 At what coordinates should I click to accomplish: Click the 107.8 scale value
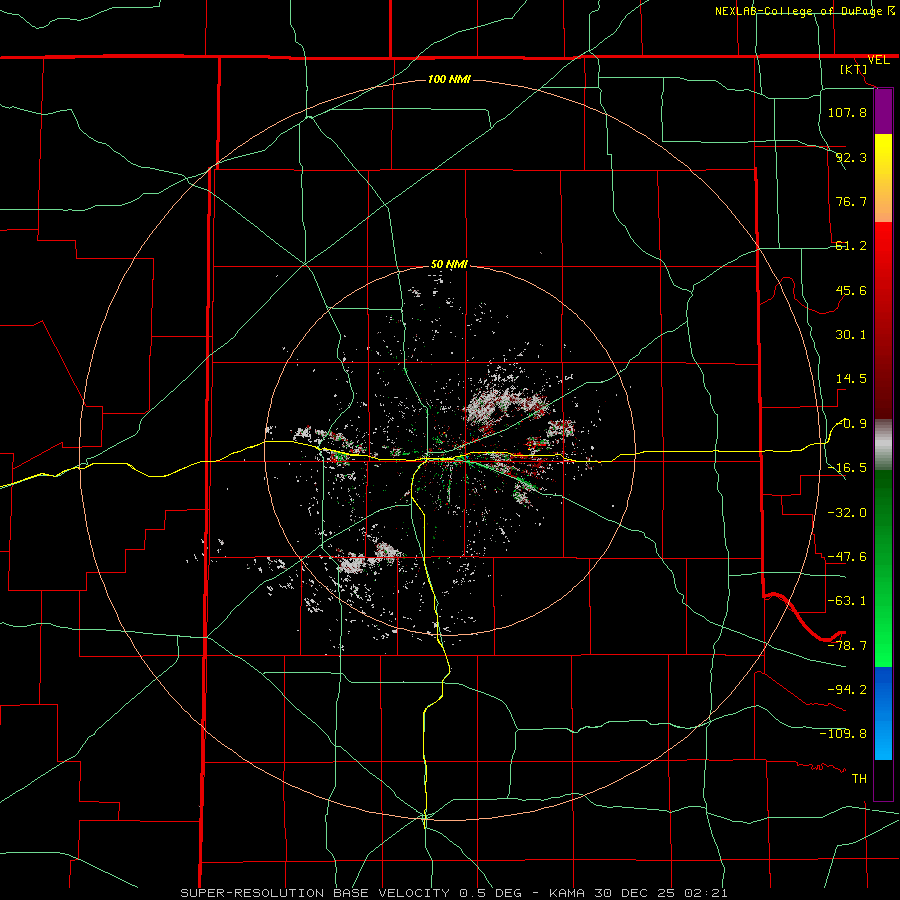(847, 112)
